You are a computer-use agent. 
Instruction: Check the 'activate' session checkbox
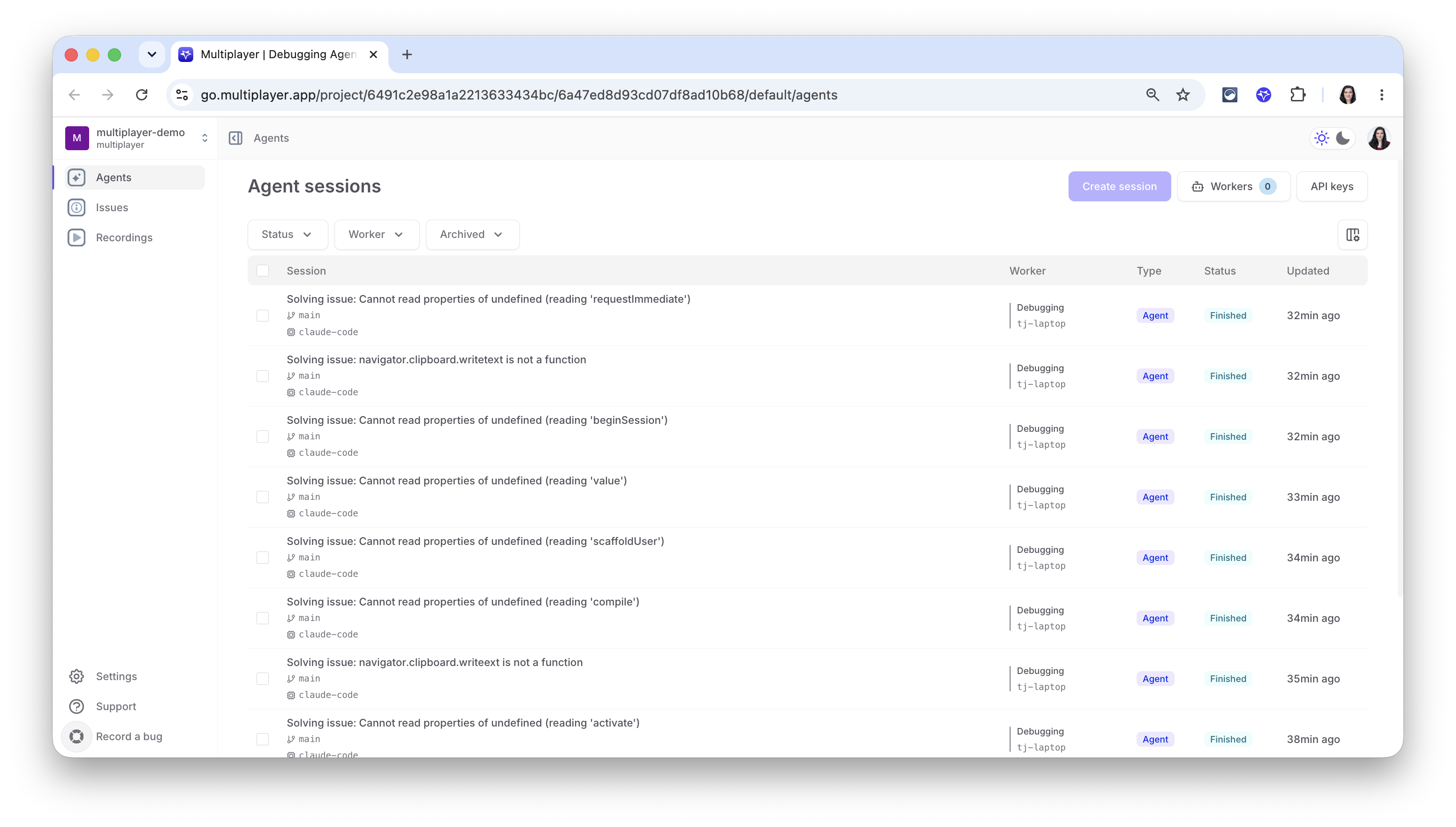point(263,739)
